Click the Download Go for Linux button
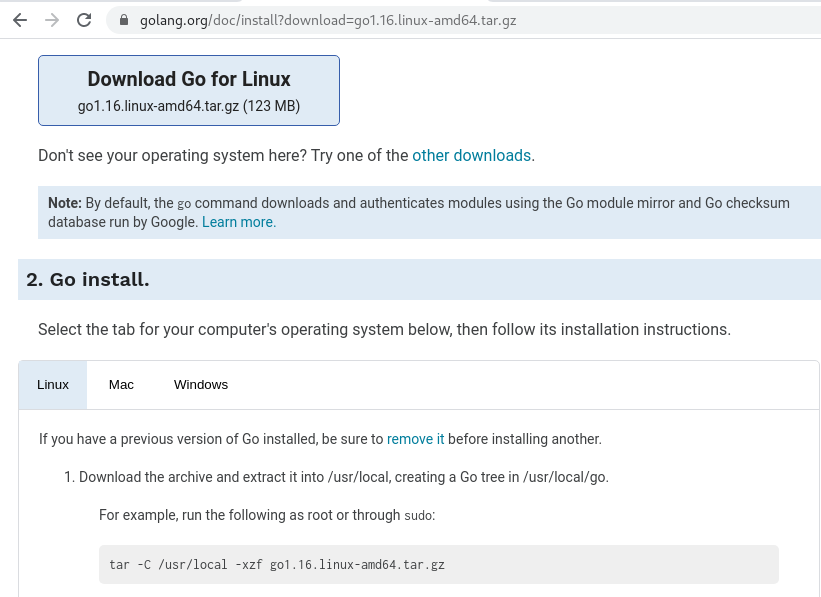This screenshot has height=597, width=821. pyautogui.click(x=189, y=91)
